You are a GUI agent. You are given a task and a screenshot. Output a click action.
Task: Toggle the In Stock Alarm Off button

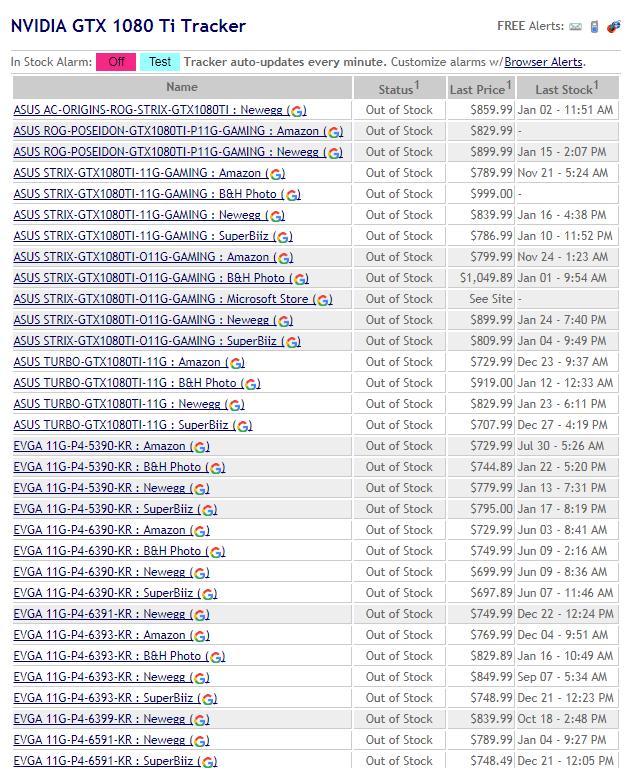click(x=116, y=62)
